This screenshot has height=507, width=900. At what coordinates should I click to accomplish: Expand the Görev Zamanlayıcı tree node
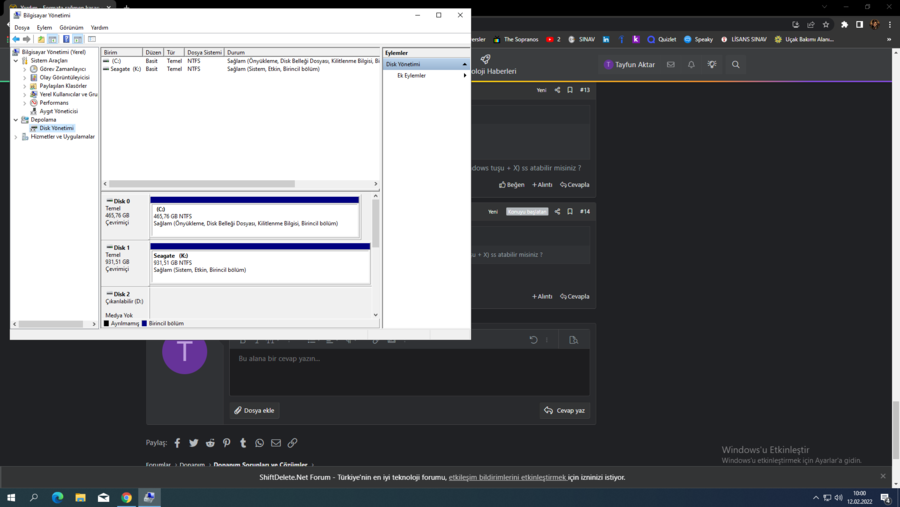25,69
